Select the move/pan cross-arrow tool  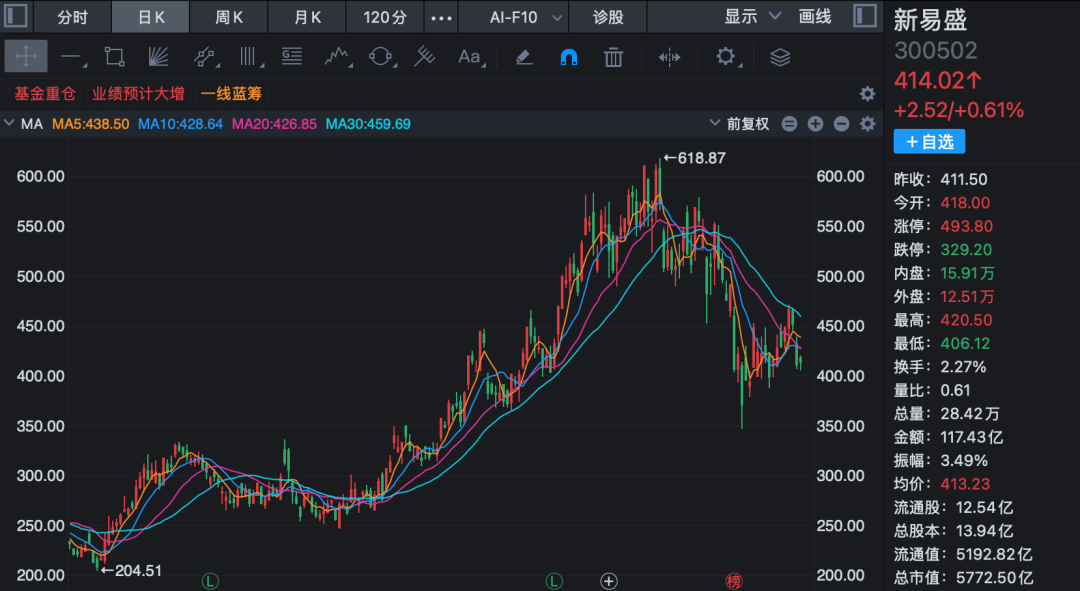[x=25, y=56]
